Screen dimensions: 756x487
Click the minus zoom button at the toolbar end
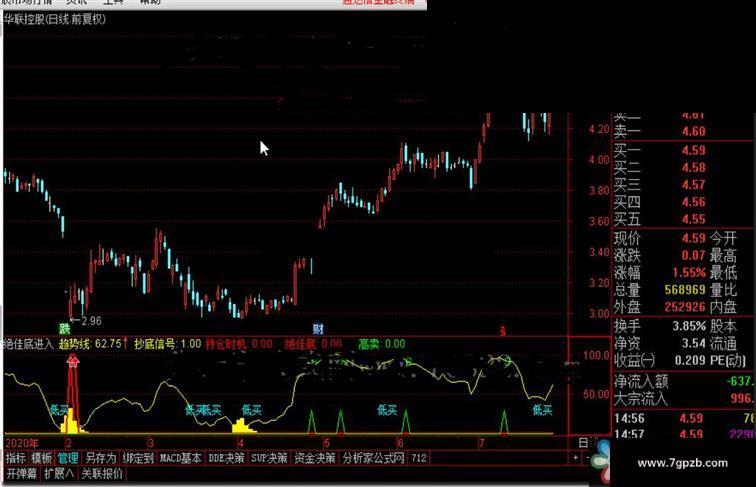pos(587,458)
